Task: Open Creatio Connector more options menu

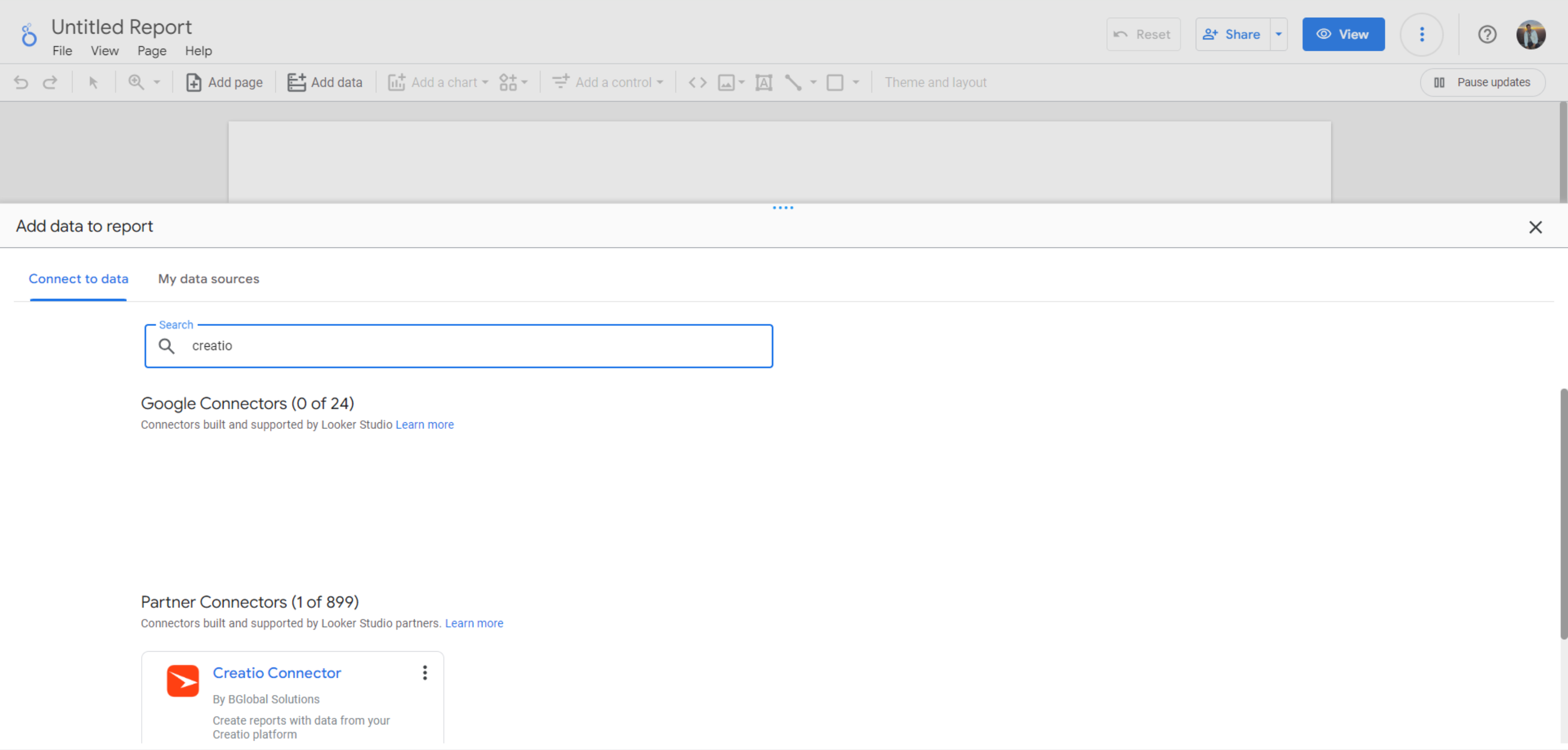Action: pos(425,673)
